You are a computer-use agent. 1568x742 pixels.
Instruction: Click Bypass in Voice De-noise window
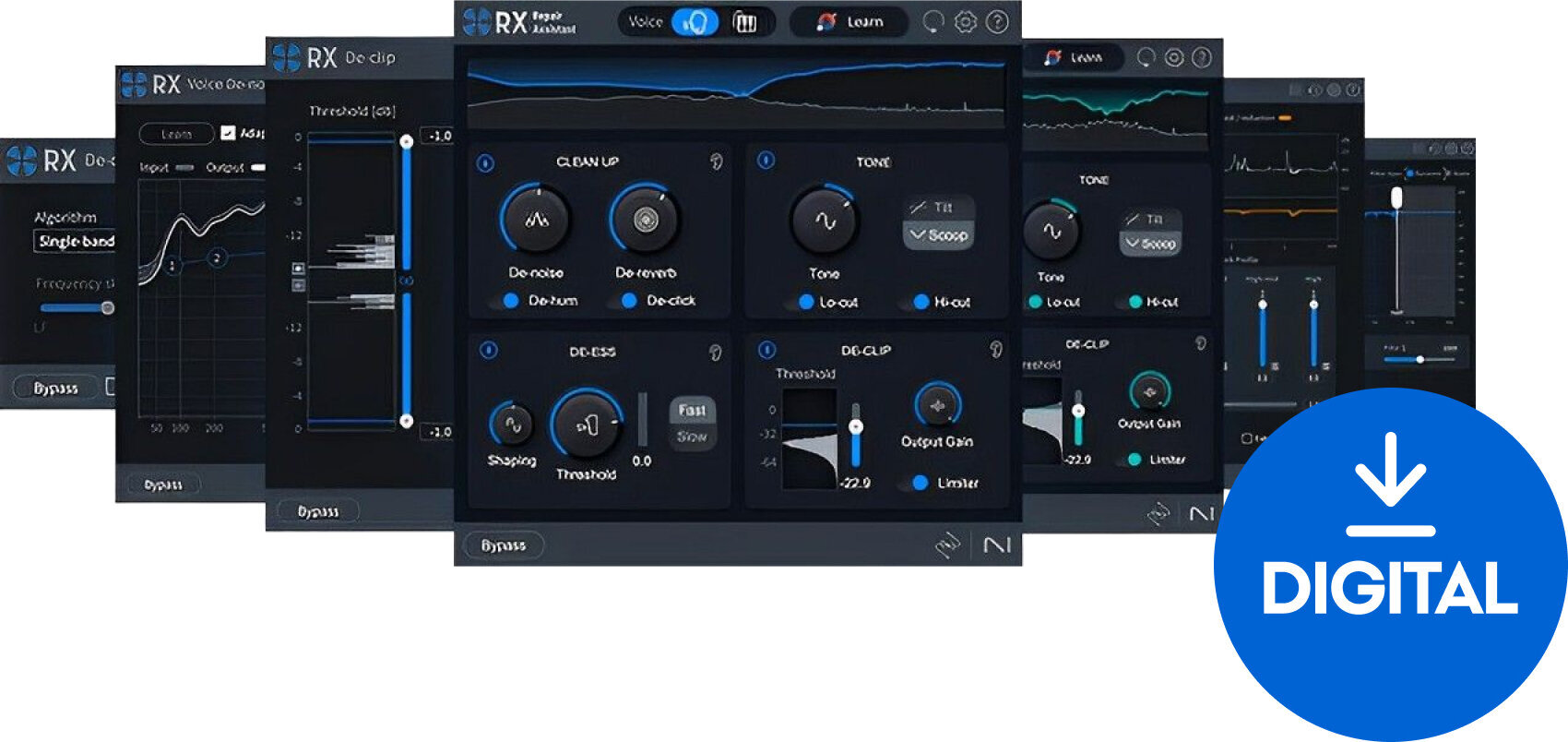[163, 485]
